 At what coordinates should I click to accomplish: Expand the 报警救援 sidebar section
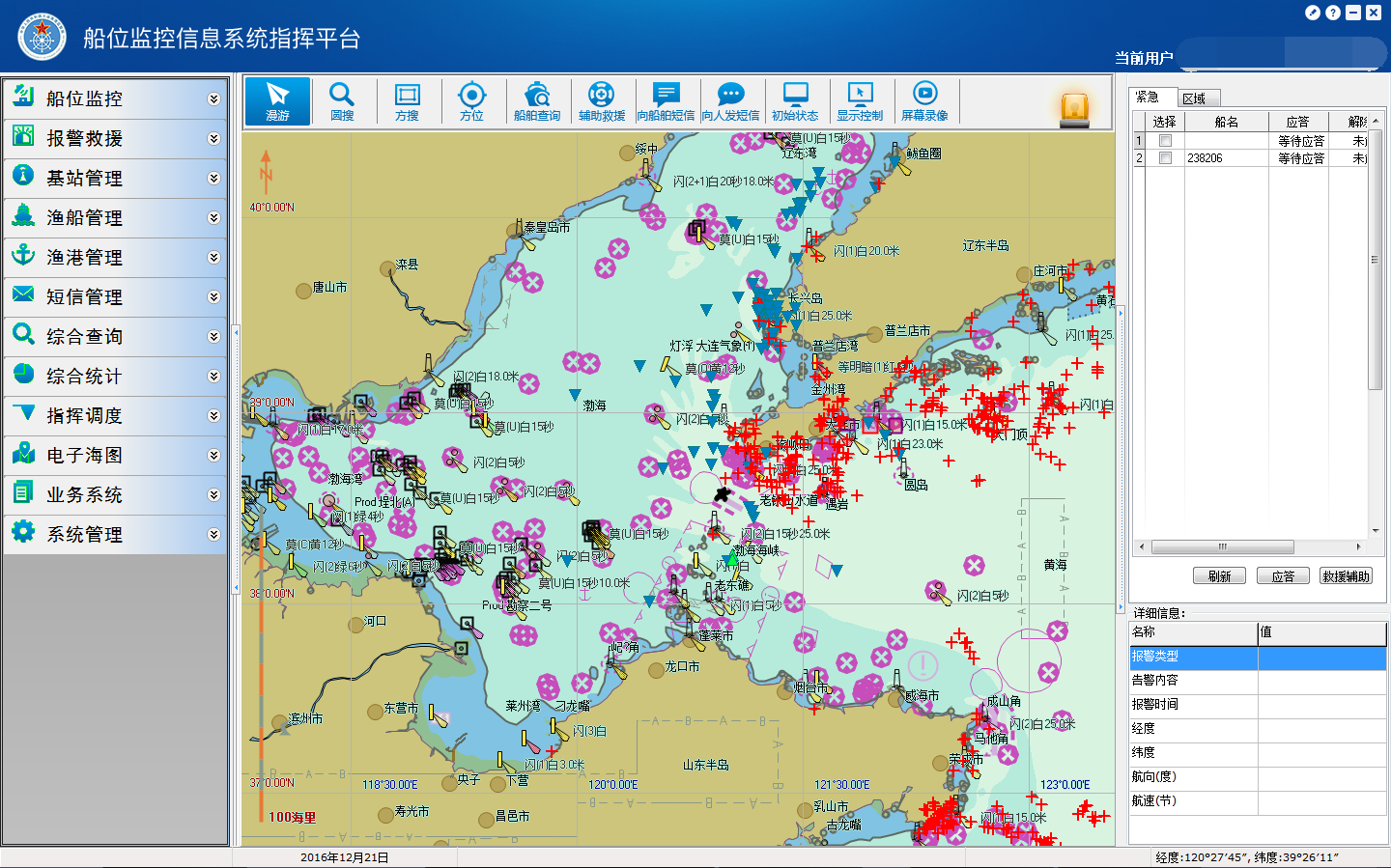click(x=213, y=138)
